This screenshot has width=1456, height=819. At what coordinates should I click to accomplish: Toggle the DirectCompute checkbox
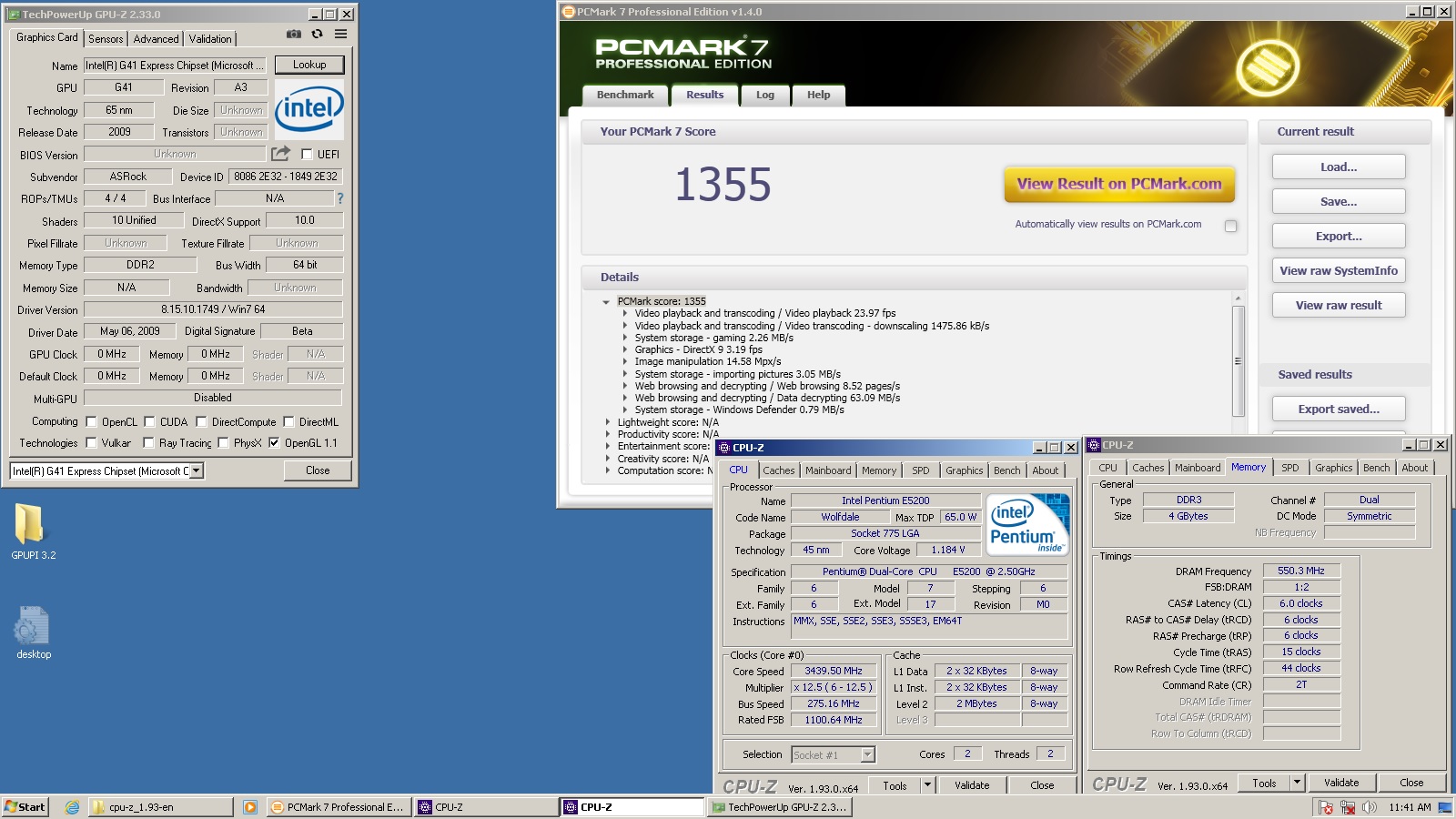pos(201,422)
